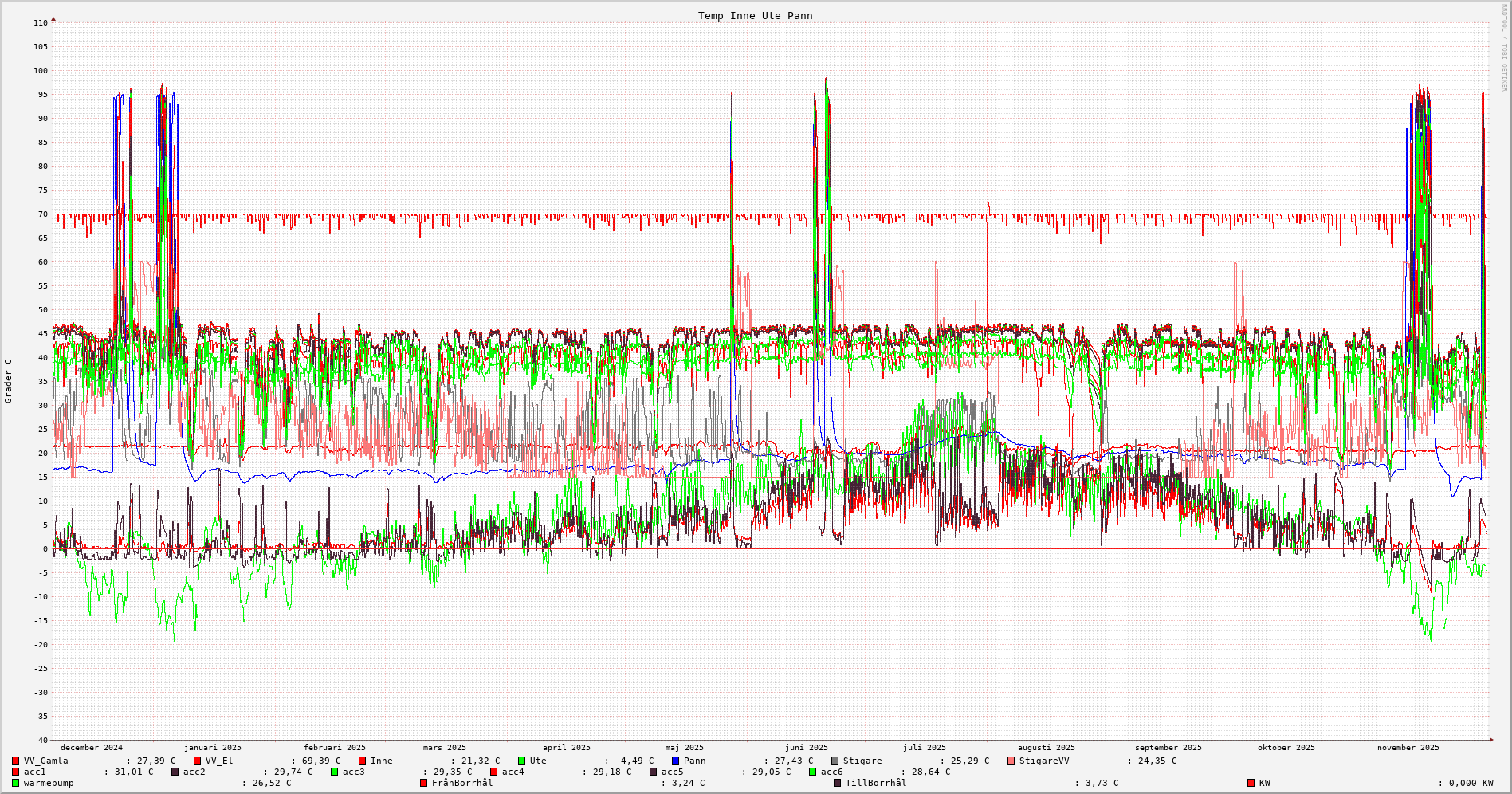
Task: Click the red KW legend swatch
Action: point(1251,783)
